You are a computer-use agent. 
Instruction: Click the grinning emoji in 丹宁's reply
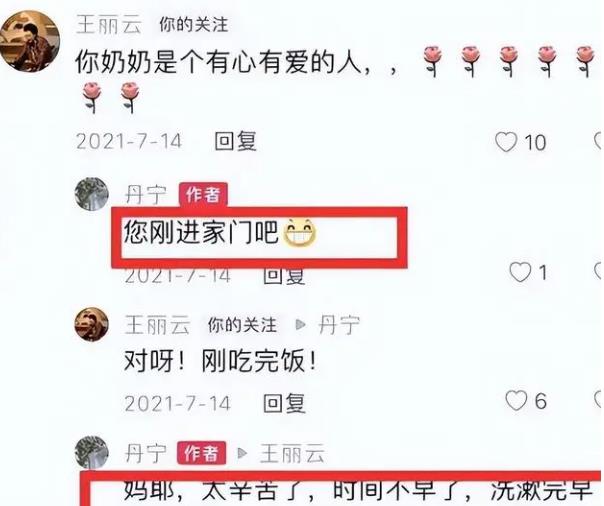[300, 232]
